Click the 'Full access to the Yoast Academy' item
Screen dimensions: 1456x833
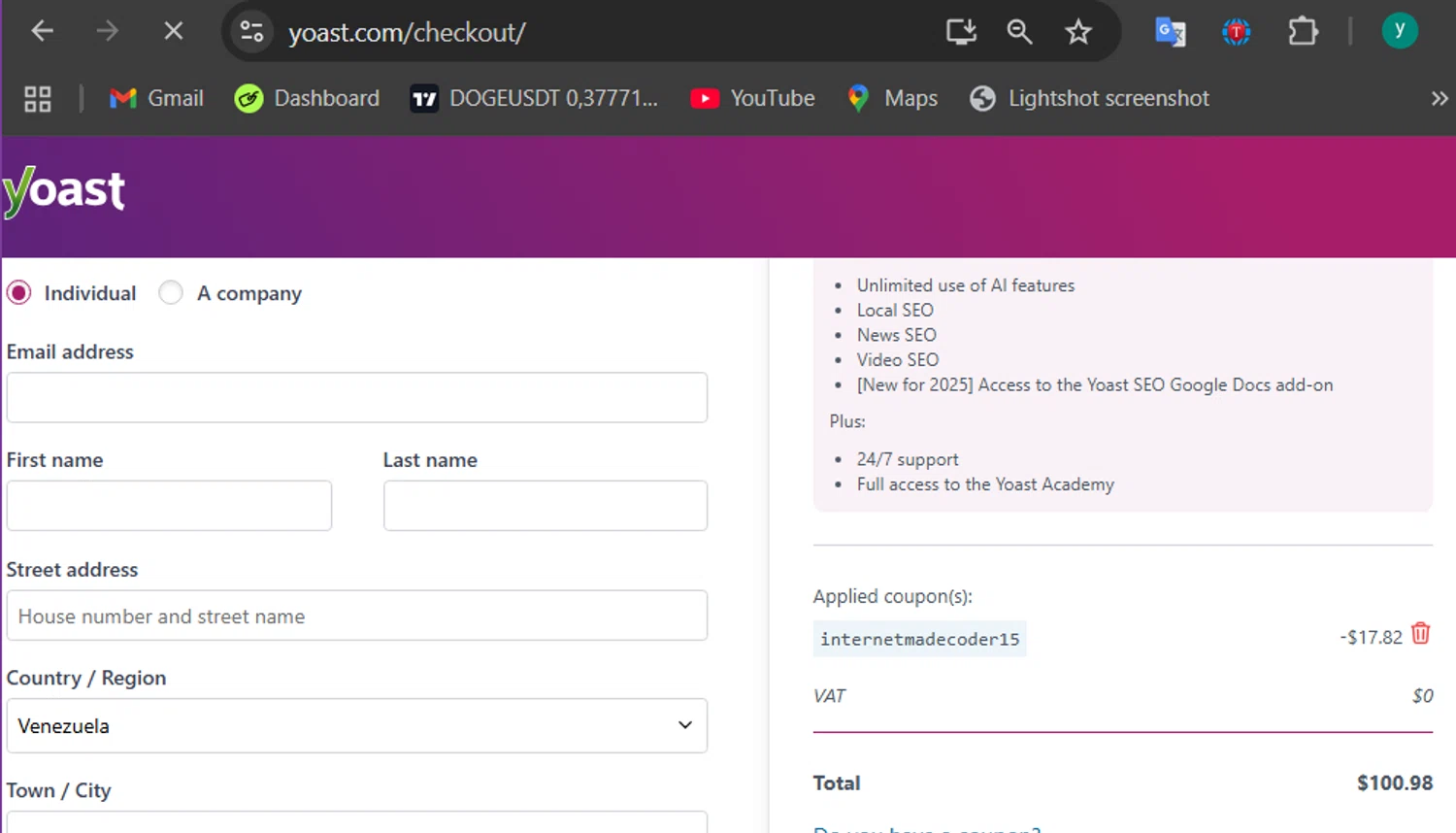pos(985,483)
